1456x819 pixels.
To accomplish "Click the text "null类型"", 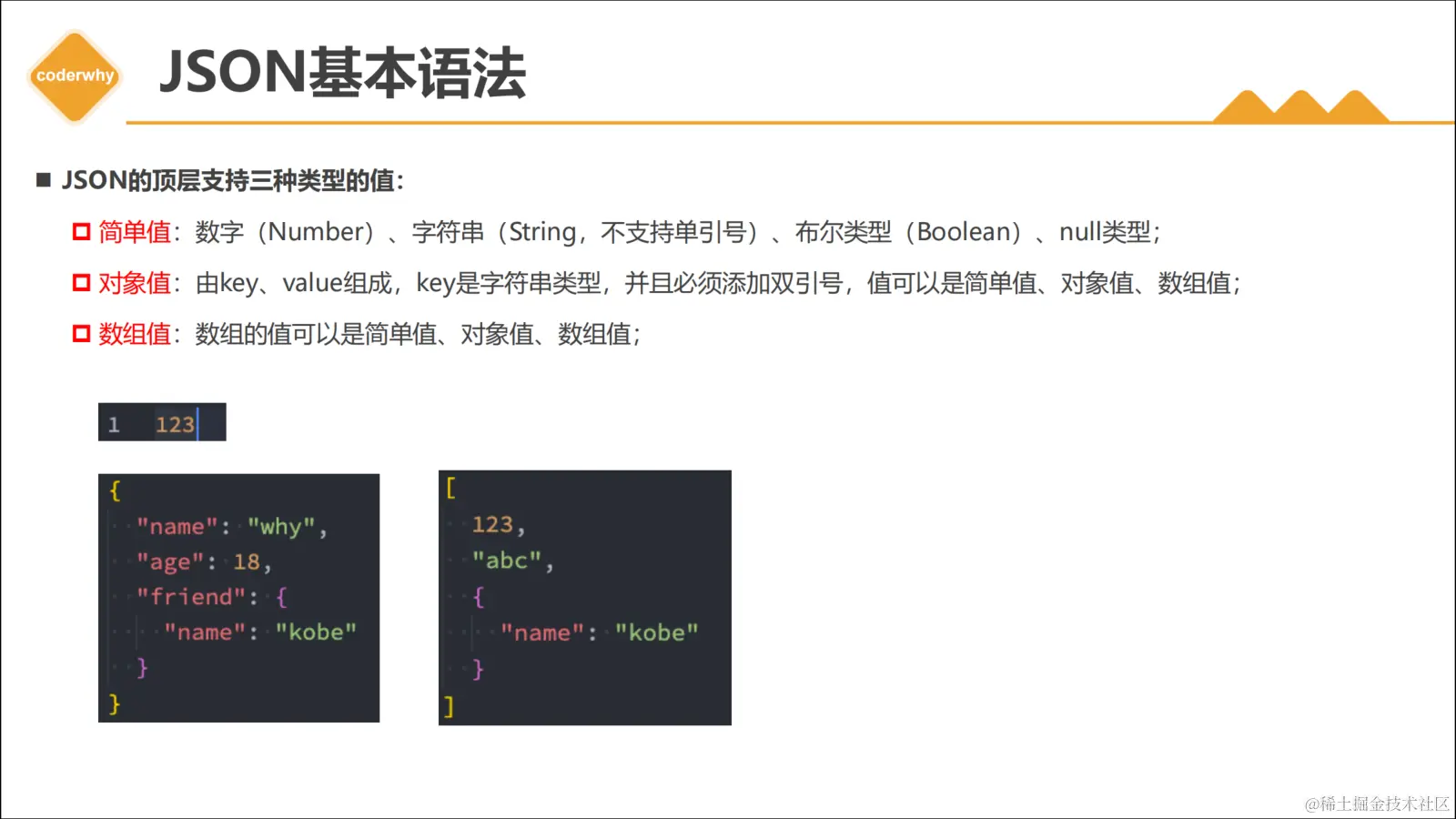I will [x=1105, y=232].
